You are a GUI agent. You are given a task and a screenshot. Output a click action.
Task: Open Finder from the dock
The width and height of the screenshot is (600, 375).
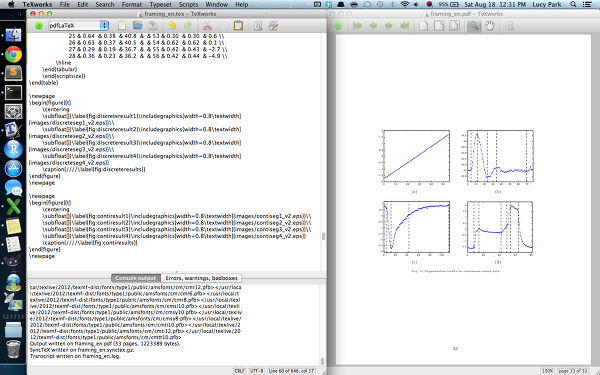click(x=13, y=35)
